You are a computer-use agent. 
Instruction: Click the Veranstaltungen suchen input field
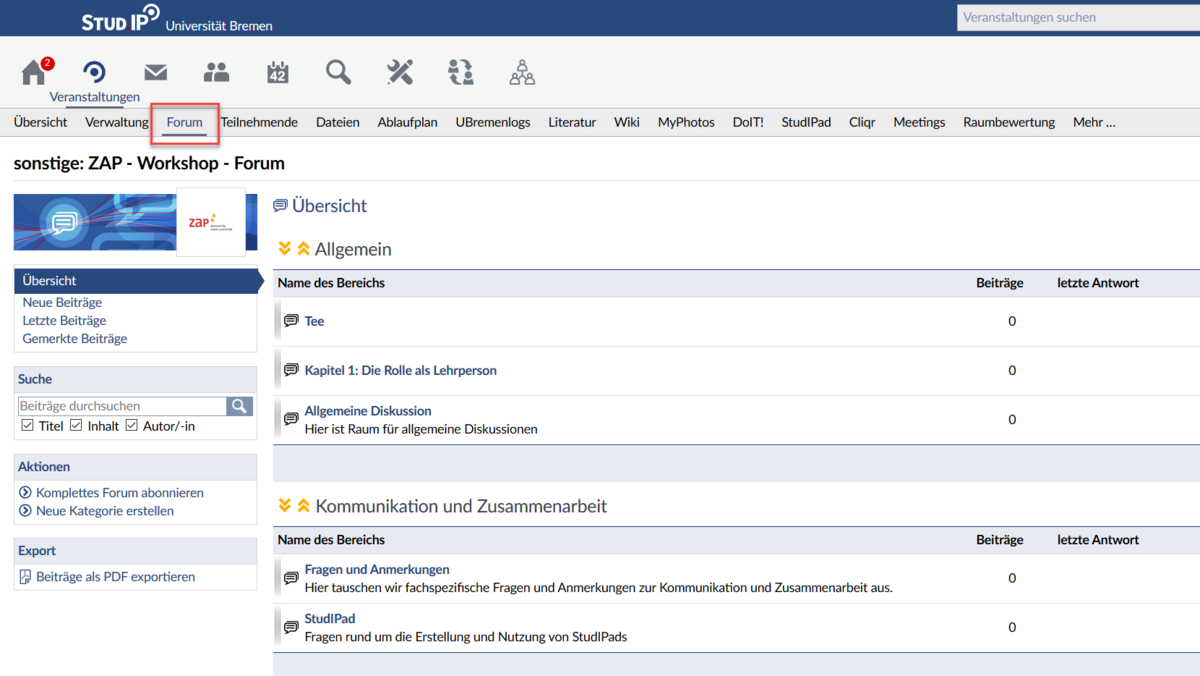pos(1075,17)
